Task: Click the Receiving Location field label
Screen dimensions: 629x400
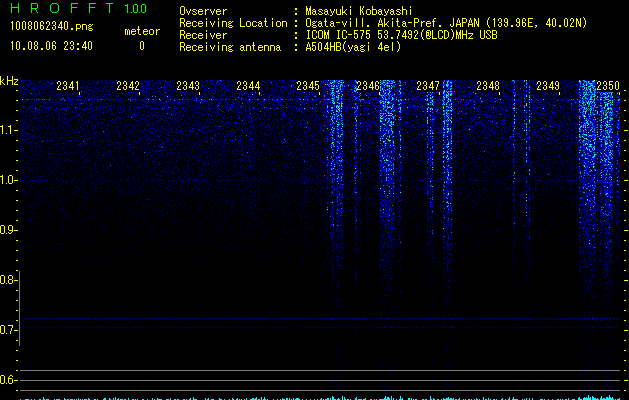Action: [x=233, y=23]
